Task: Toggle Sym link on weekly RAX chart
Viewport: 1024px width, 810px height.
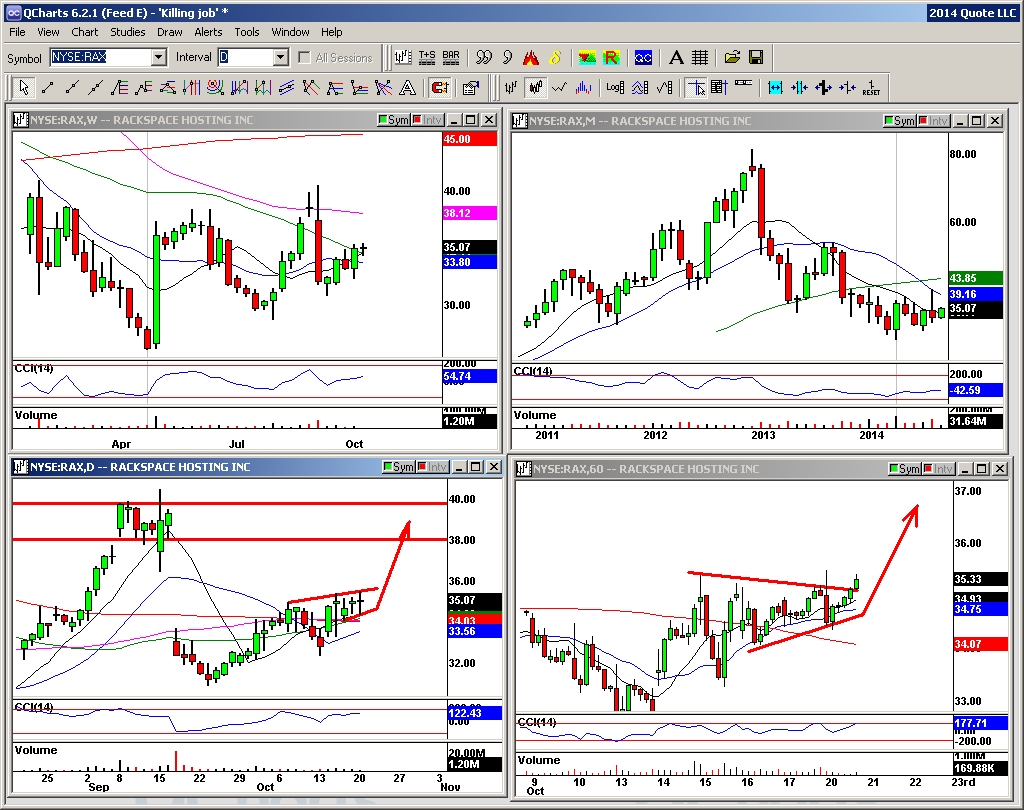Action: (x=394, y=120)
